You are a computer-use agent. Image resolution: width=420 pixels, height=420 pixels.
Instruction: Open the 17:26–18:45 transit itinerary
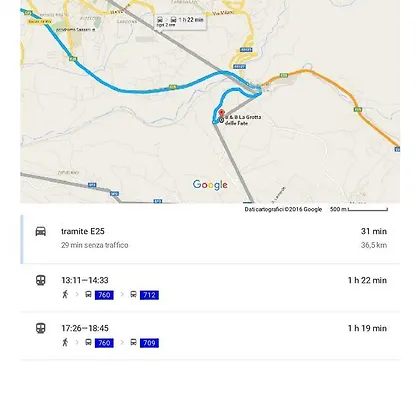tap(210, 336)
